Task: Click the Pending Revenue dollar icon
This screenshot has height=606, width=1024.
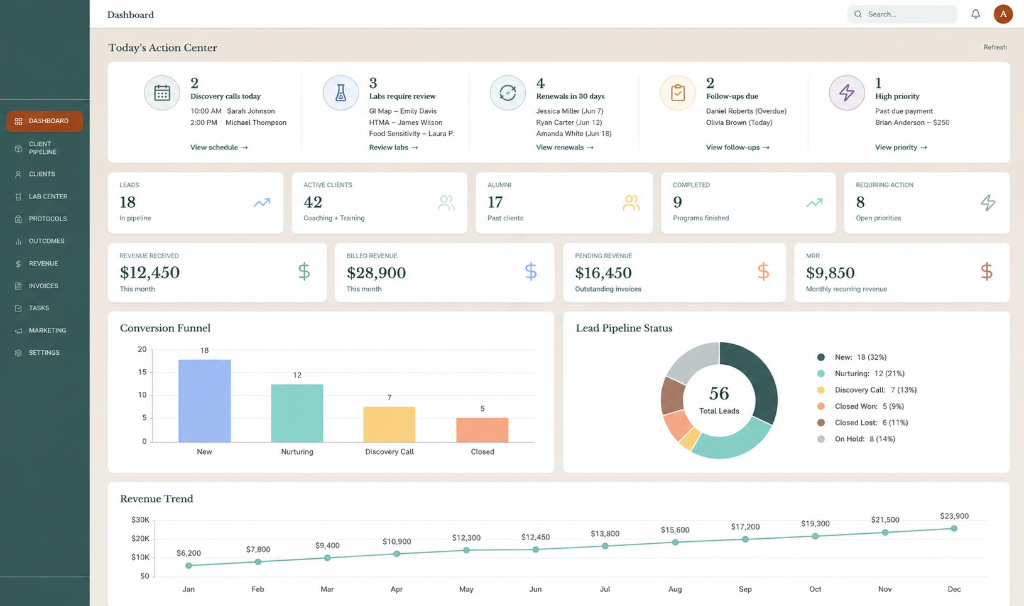Action: tap(763, 271)
